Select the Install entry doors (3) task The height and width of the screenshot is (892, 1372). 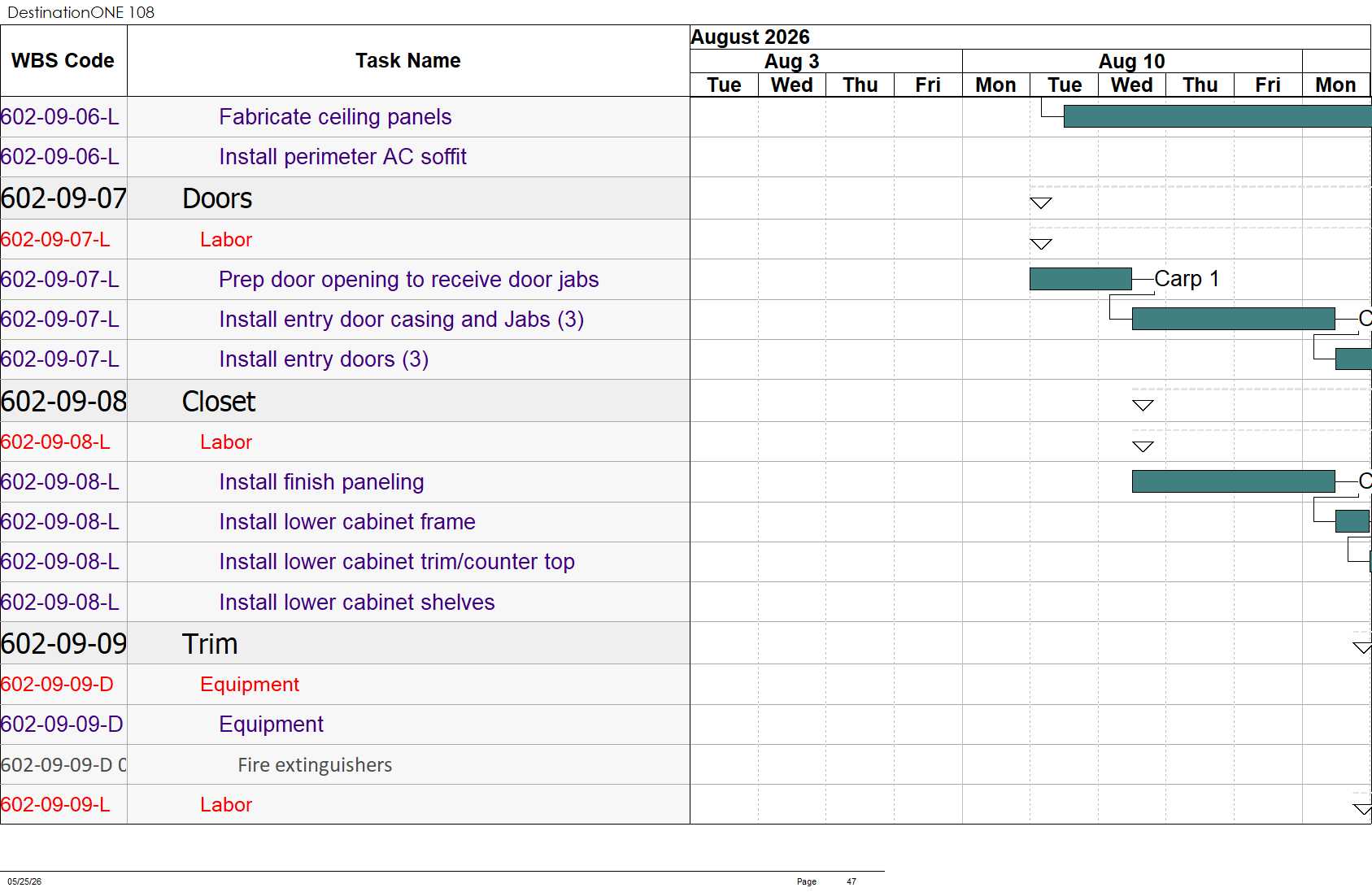point(324,359)
